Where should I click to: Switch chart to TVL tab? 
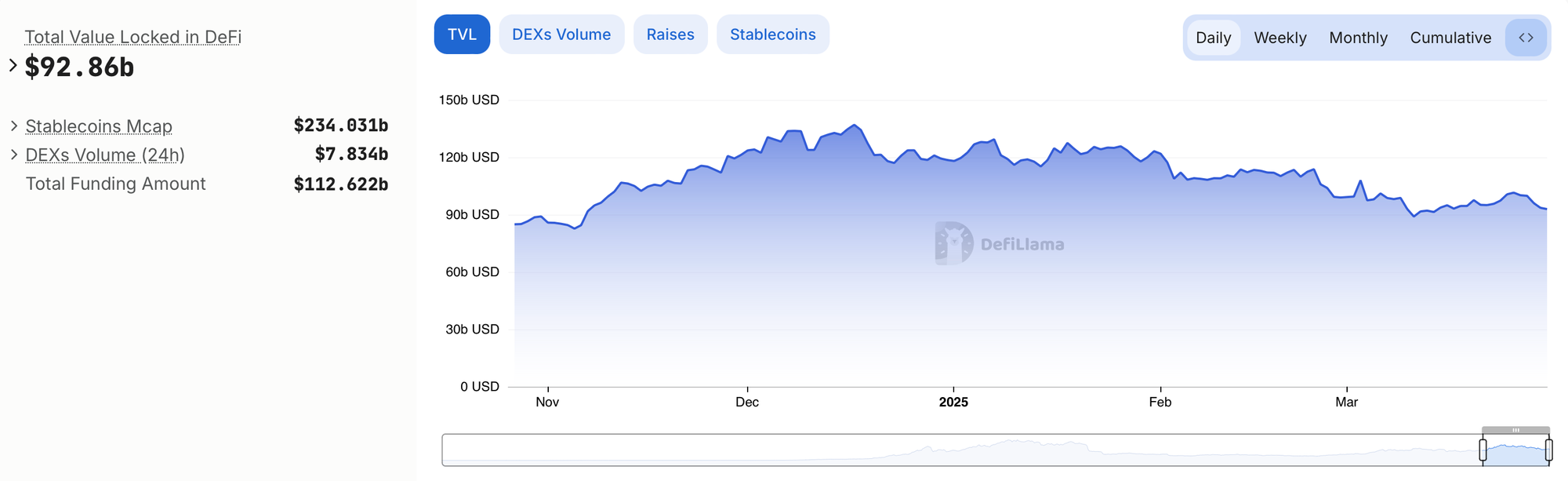(x=462, y=35)
